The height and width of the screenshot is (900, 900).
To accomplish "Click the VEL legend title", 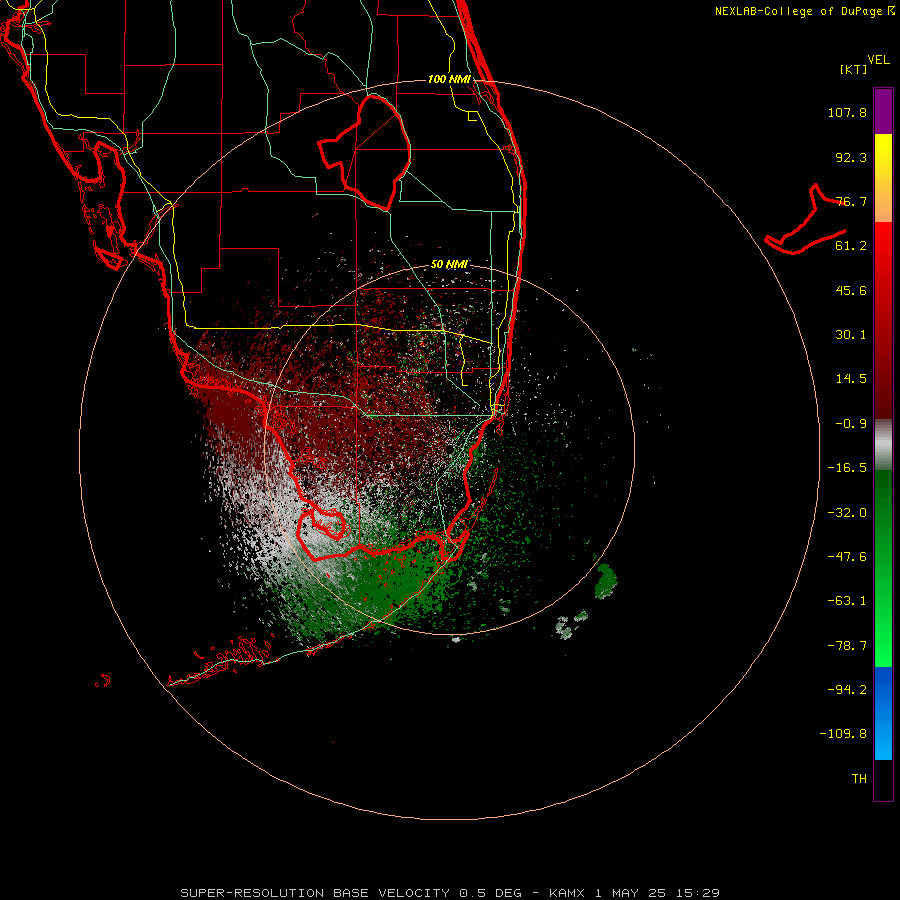I will (x=878, y=60).
